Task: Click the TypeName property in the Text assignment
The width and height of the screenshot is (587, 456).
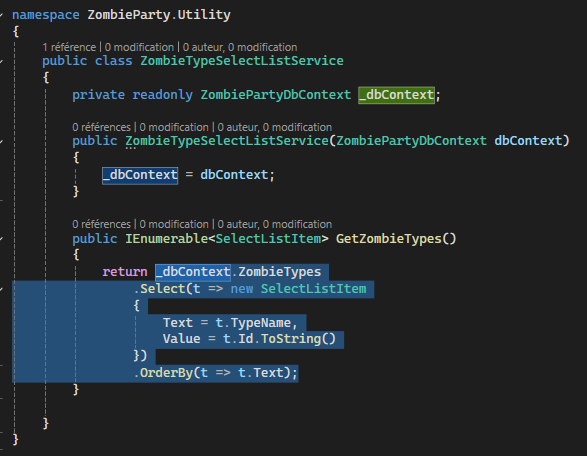Action: pyautogui.click(x=261, y=323)
